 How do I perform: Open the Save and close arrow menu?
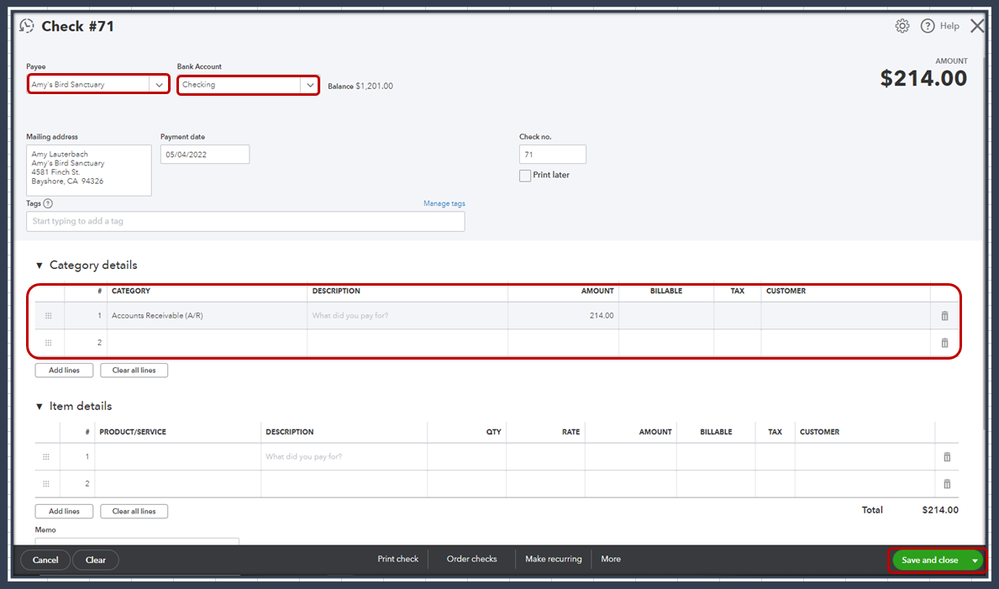(974, 560)
